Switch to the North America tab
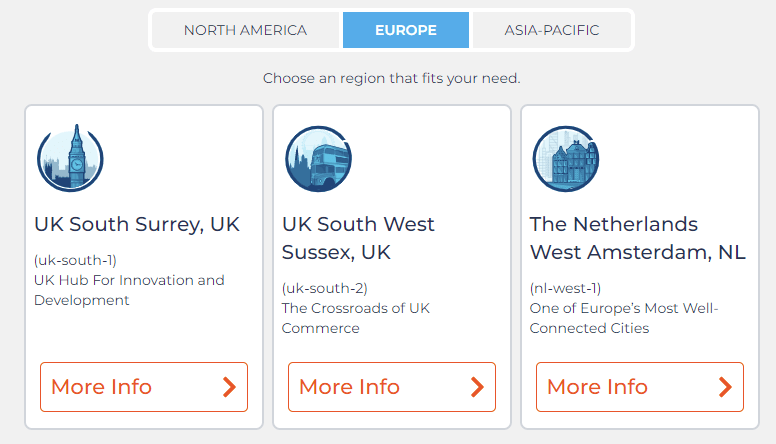The image size is (776, 444). point(245,30)
